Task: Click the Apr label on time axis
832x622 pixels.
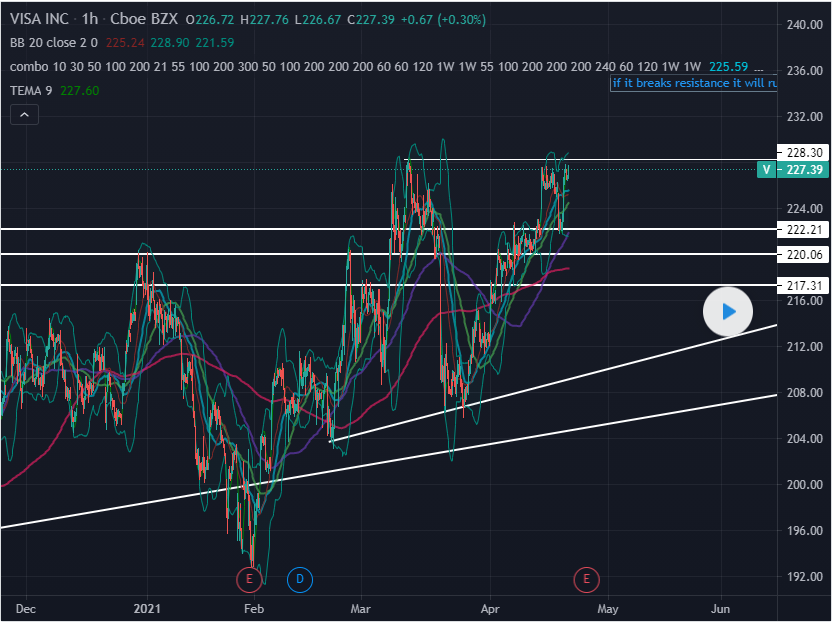Action: tap(489, 607)
